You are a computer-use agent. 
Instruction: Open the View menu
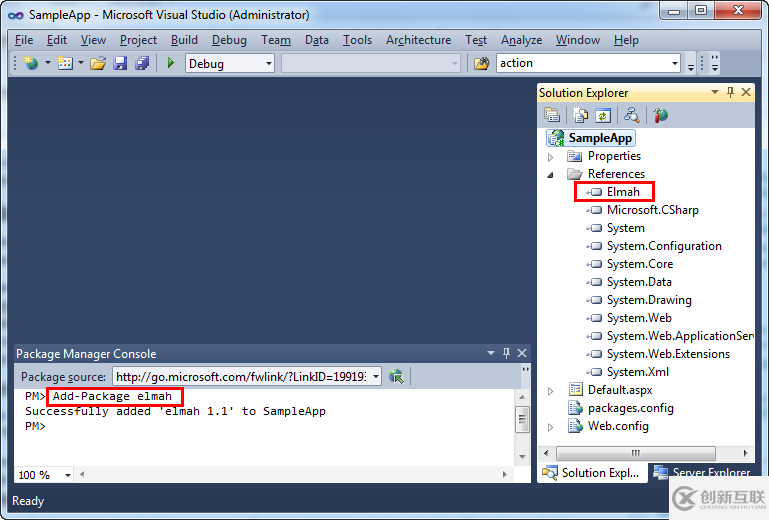(93, 40)
